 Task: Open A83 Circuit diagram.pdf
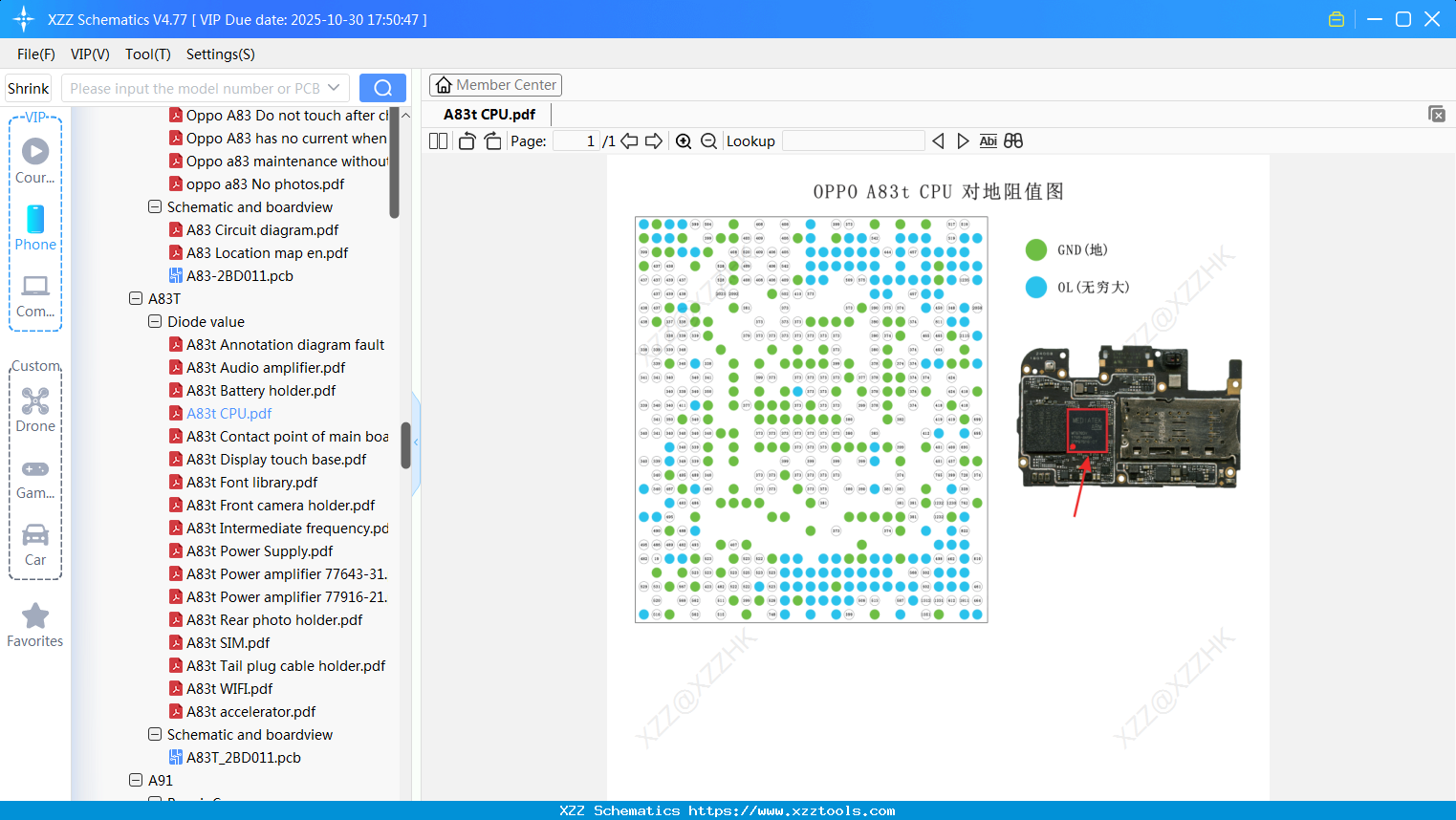point(262,229)
